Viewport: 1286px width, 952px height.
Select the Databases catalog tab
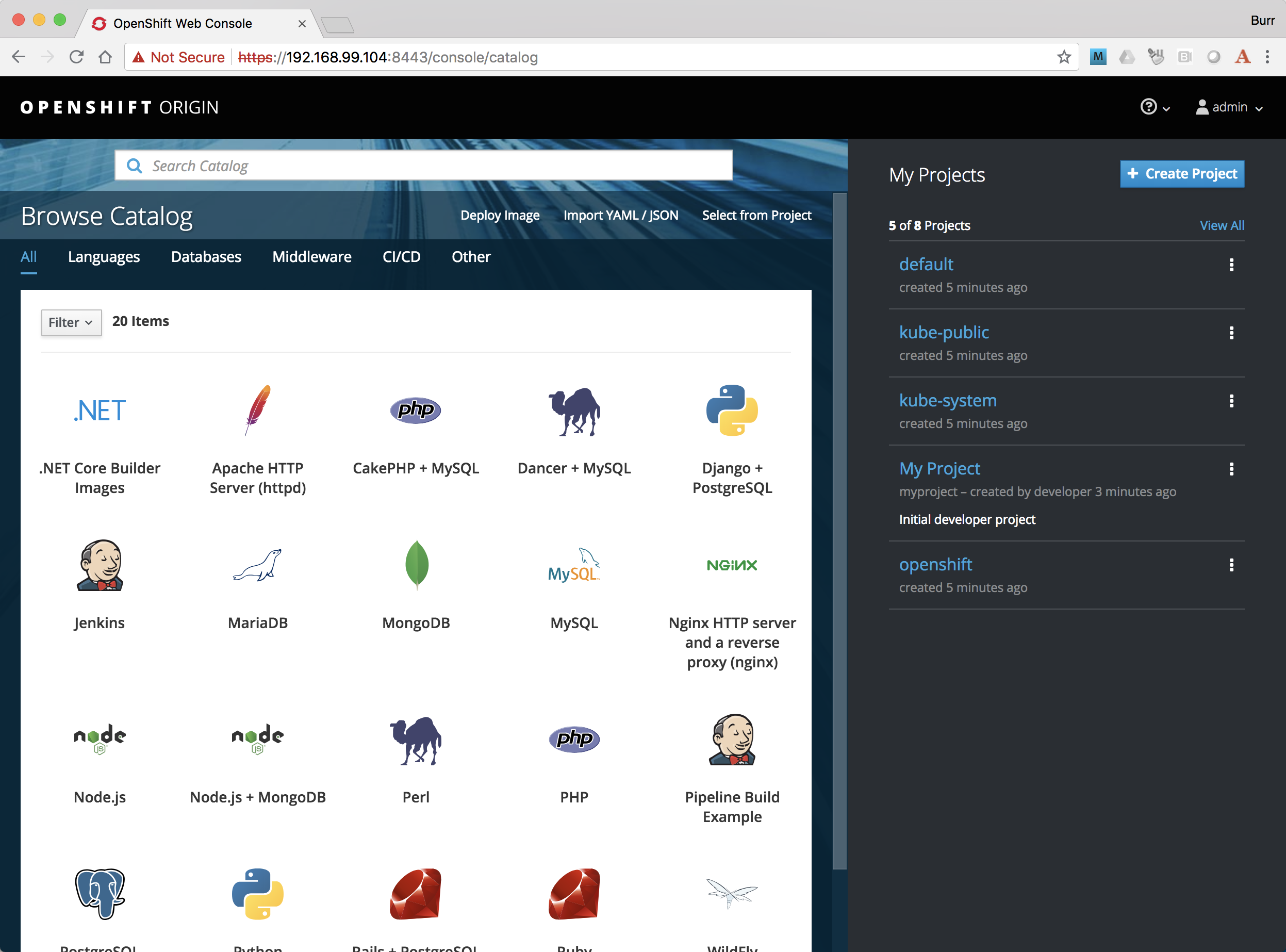pyautogui.click(x=206, y=257)
